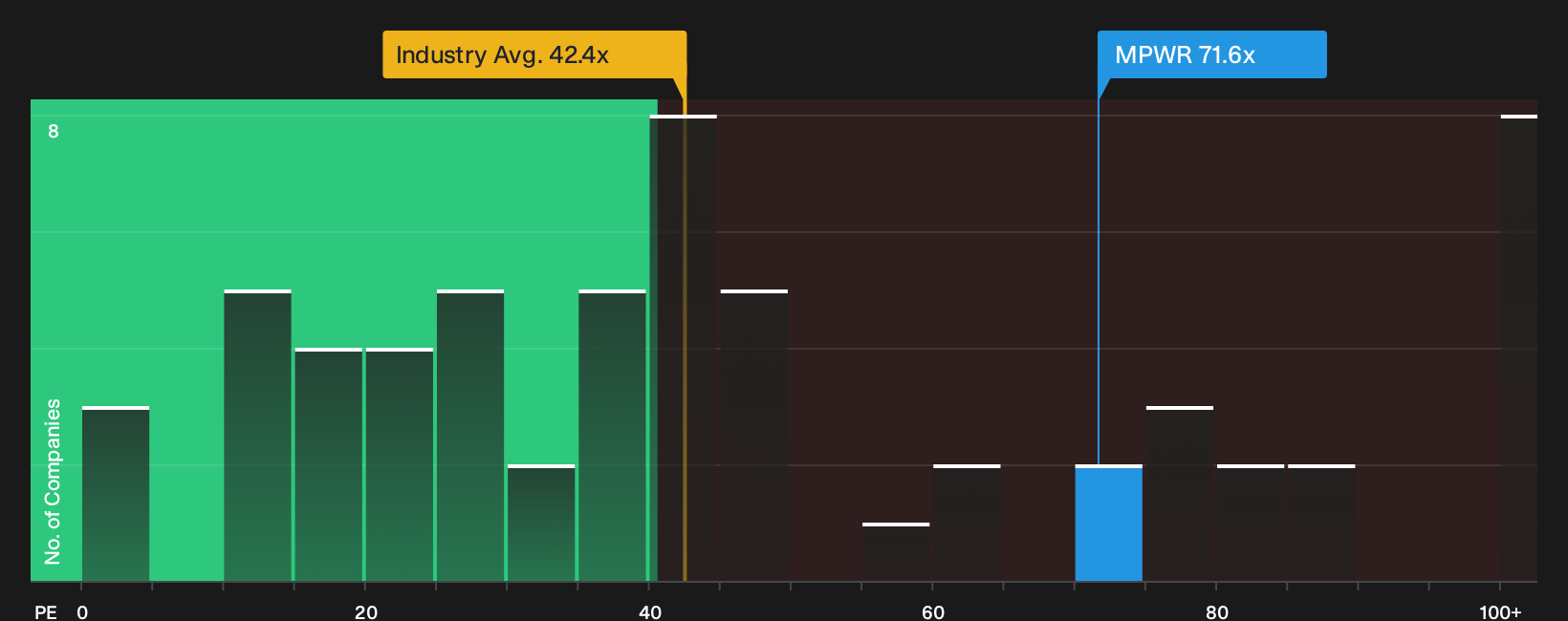Select the shortest bar at PE 55 to 60
This screenshot has height=621, width=1568.
tap(896, 552)
